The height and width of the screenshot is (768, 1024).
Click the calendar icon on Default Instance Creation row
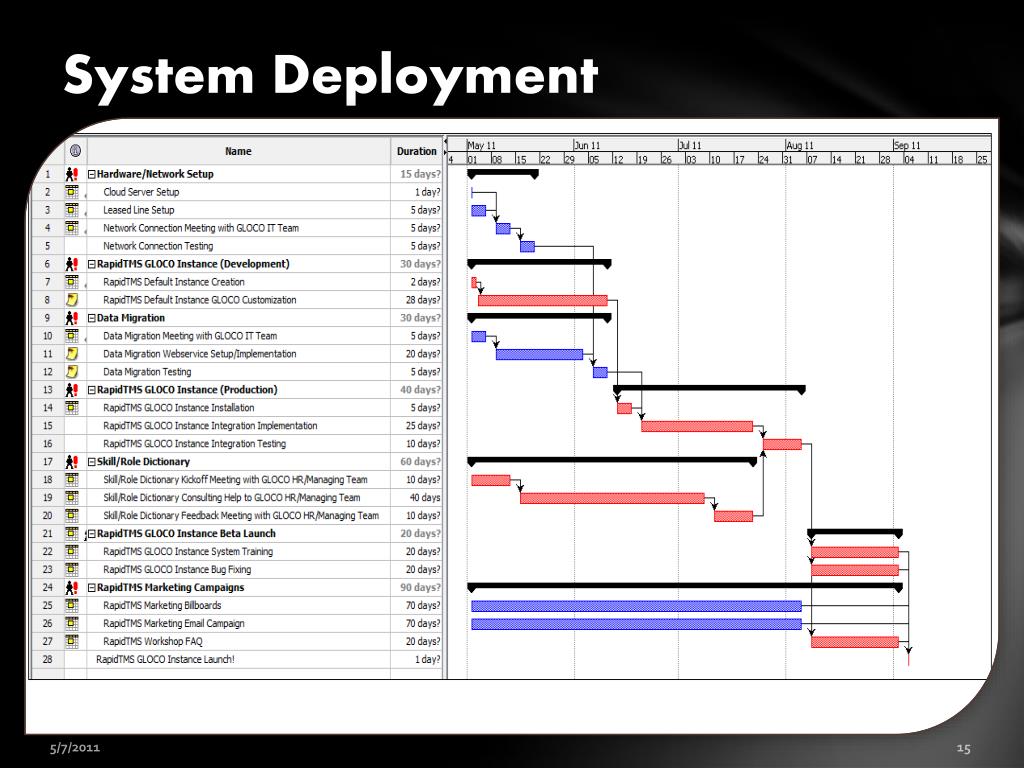pyautogui.click(x=72, y=281)
